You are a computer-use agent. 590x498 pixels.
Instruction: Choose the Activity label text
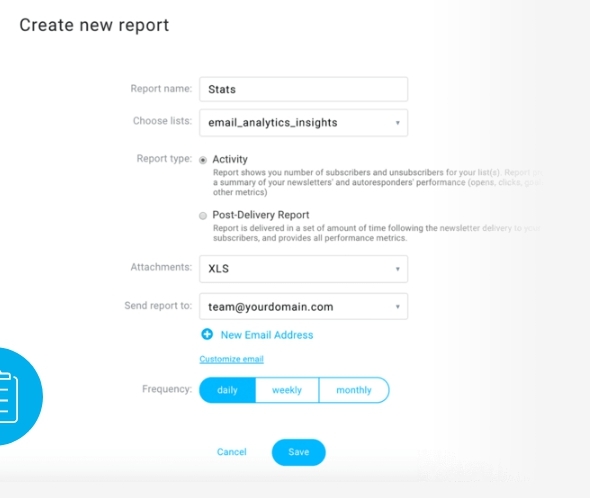tap(230, 159)
